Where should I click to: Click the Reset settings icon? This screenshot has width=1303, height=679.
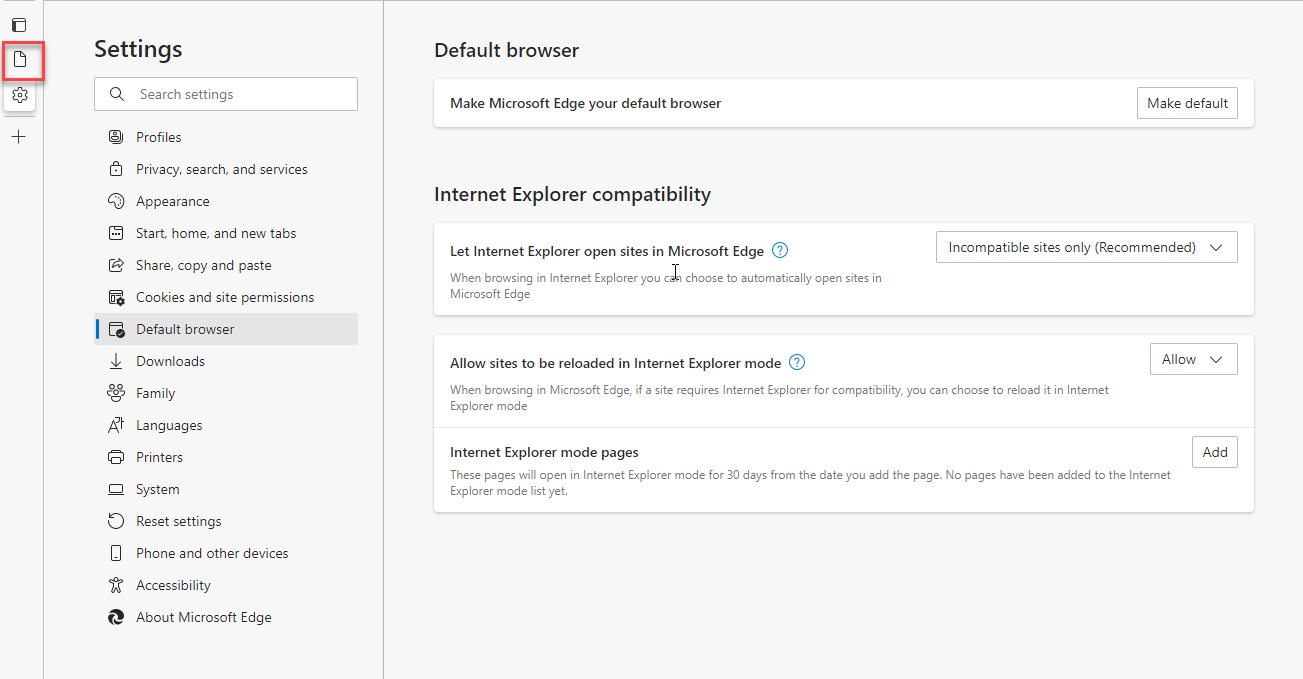[x=116, y=521]
